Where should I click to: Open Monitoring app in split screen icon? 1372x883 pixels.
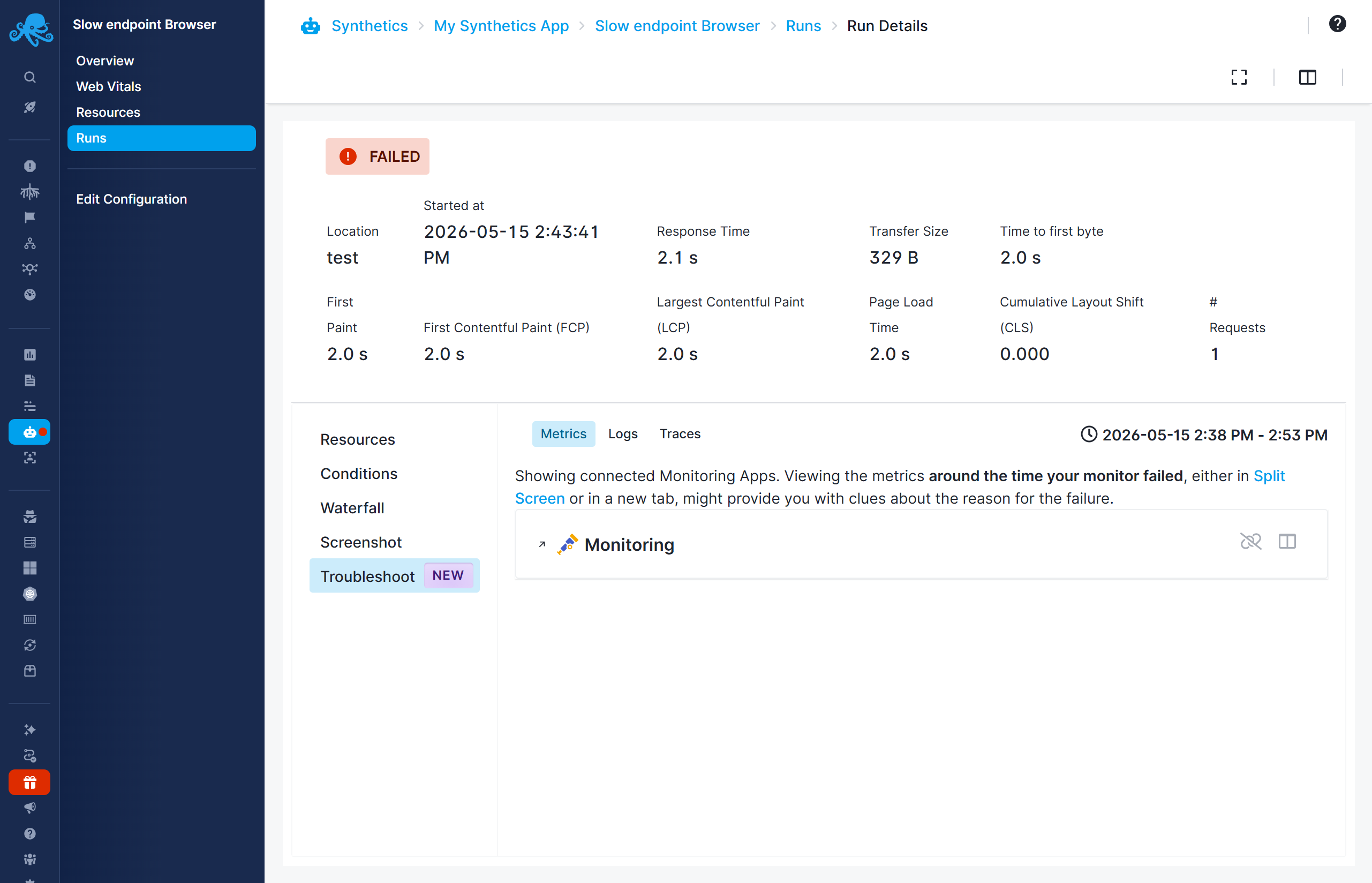1287,541
